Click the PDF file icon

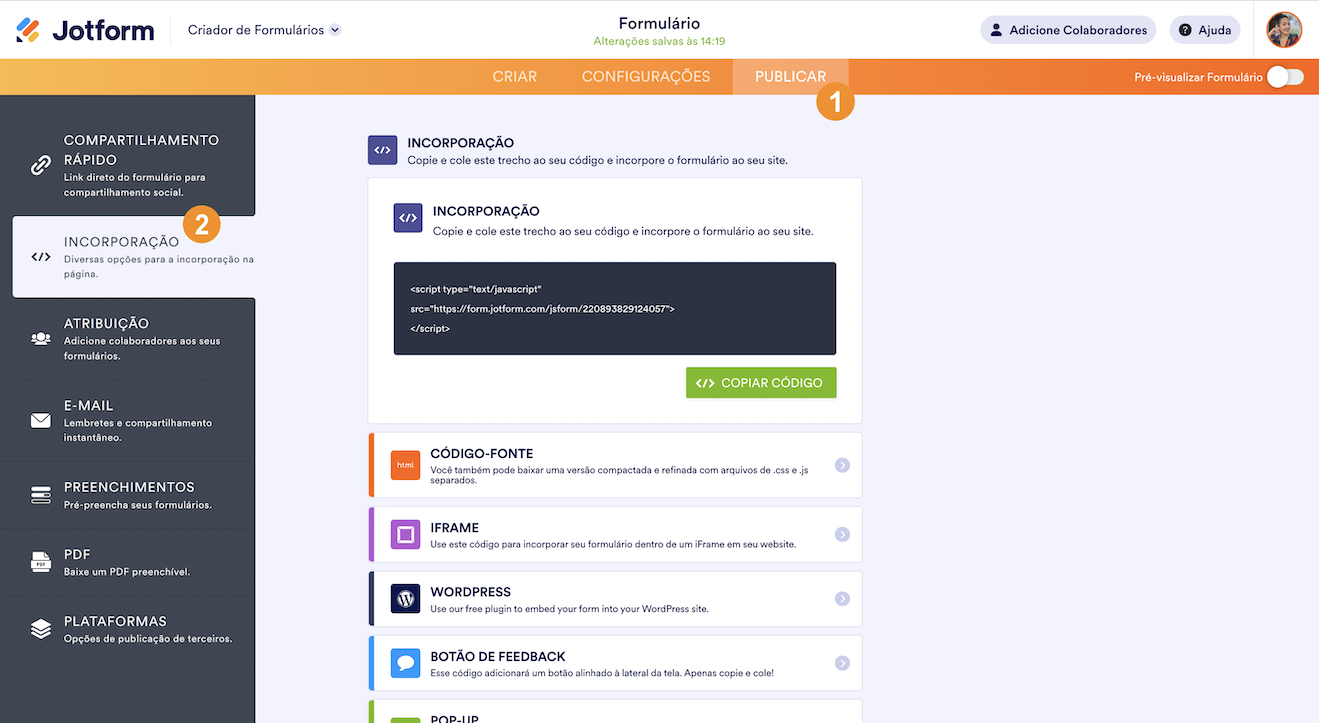click(41, 562)
